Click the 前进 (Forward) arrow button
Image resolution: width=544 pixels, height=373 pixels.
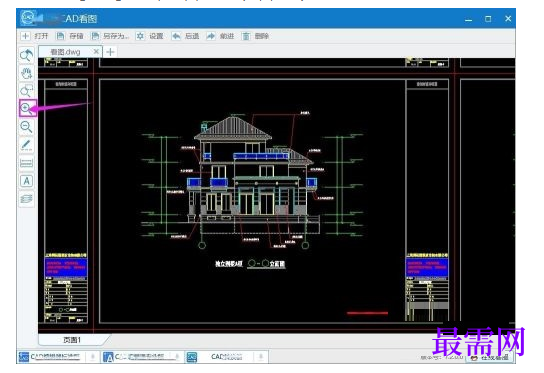click(x=220, y=36)
